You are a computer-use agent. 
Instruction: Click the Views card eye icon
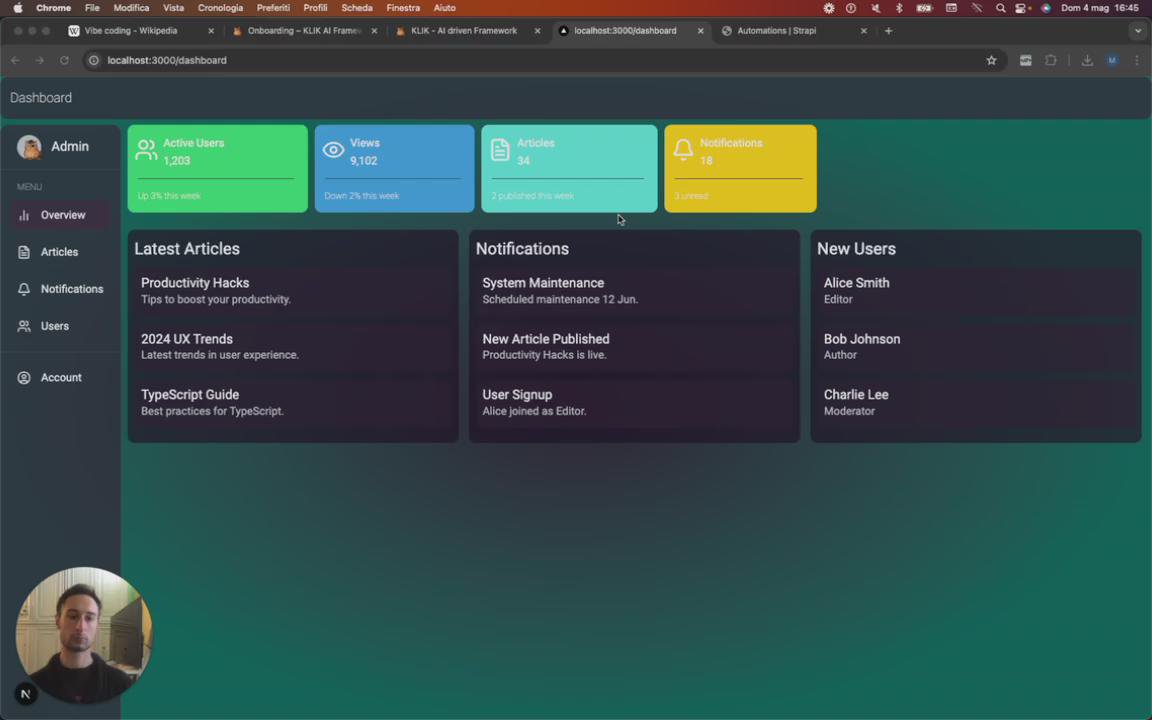tap(333, 150)
